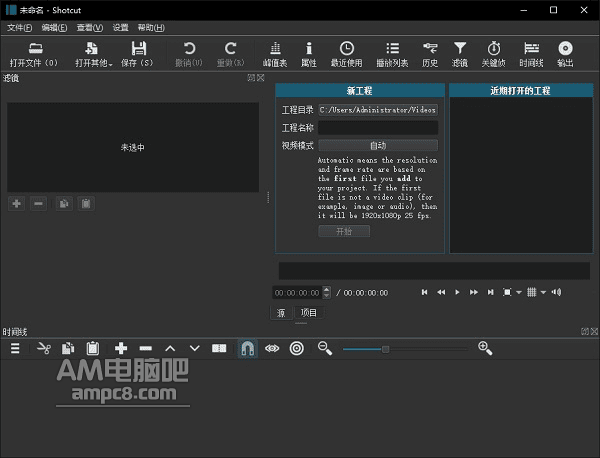
Task: Increase timecode with spinner up arrow
Action: coord(326,290)
